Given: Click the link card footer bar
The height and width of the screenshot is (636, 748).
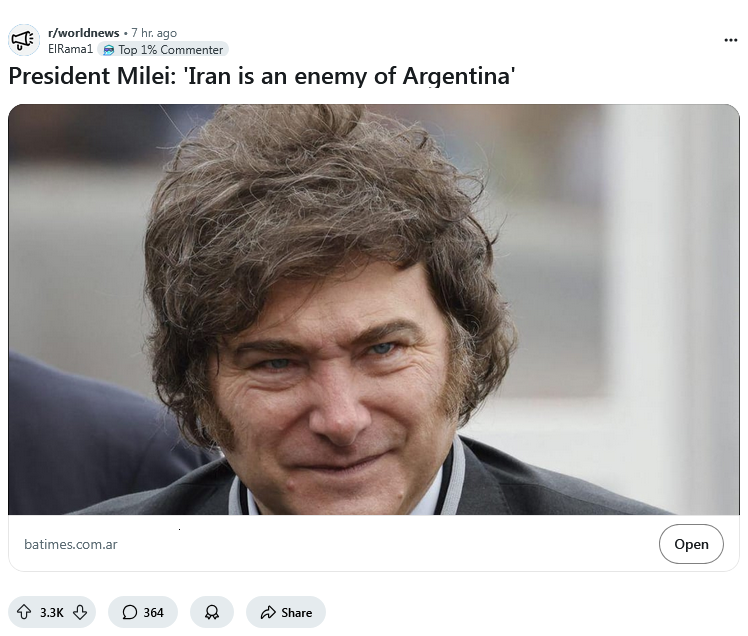Looking at the screenshot, I should click(374, 543).
